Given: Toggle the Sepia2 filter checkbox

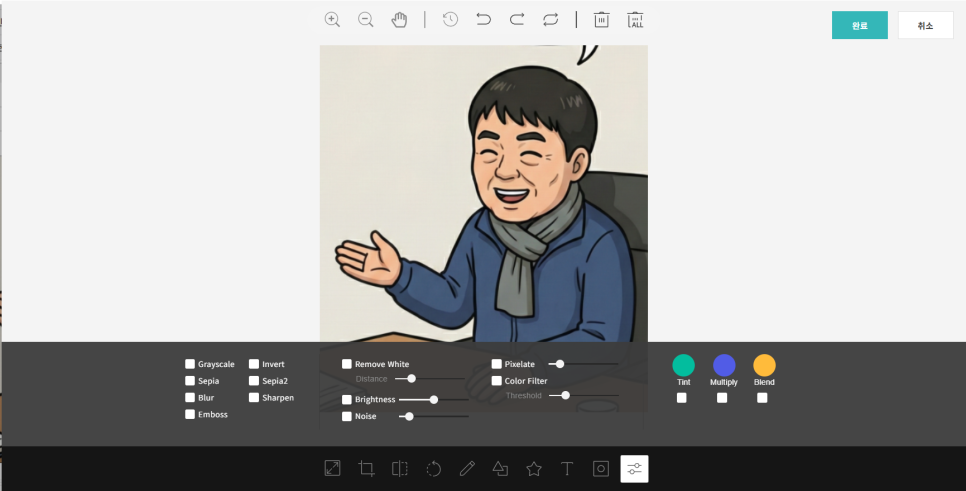Looking at the screenshot, I should pyautogui.click(x=254, y=381).
